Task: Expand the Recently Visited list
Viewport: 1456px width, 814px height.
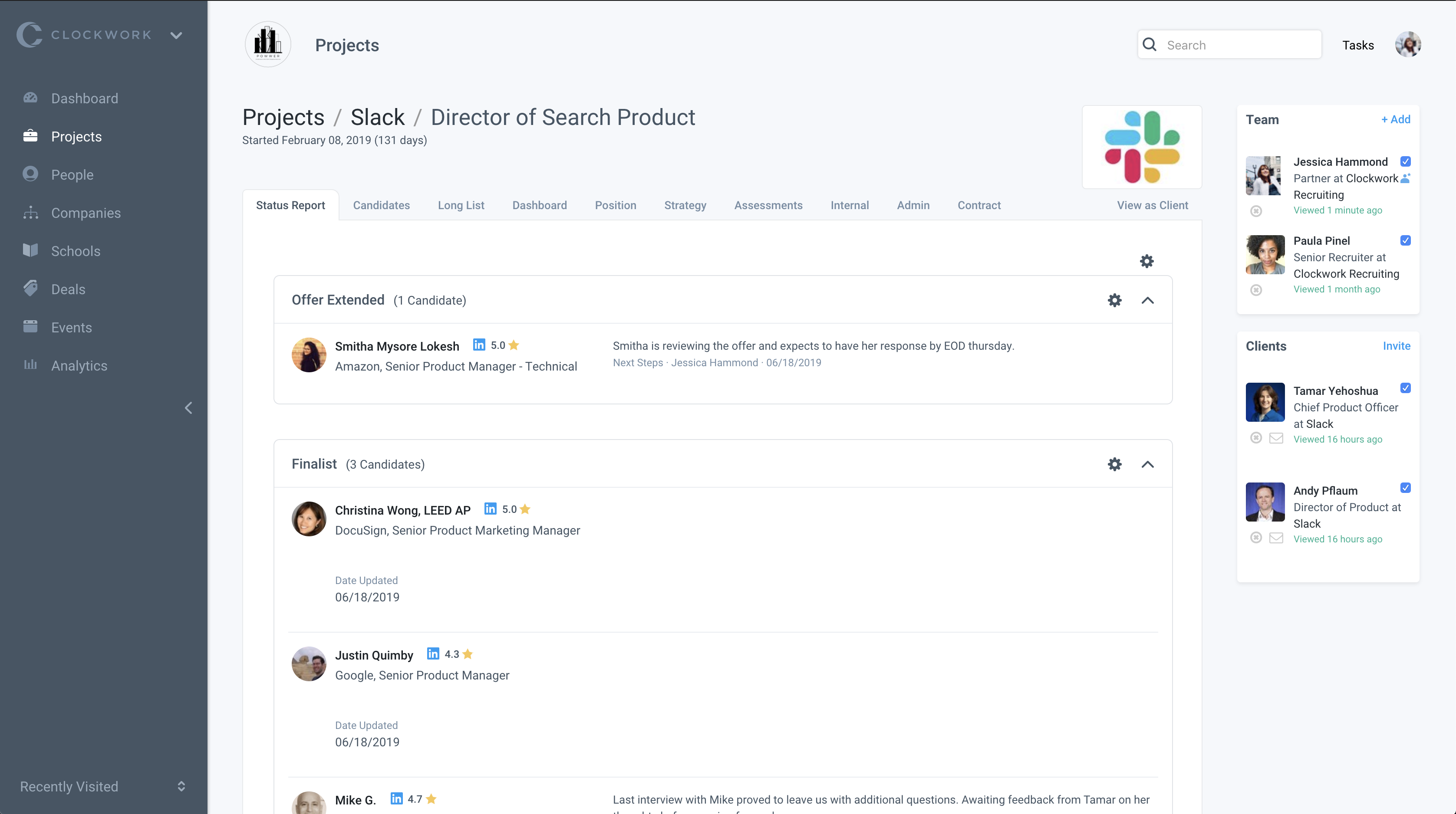Action: coord(181,786)
